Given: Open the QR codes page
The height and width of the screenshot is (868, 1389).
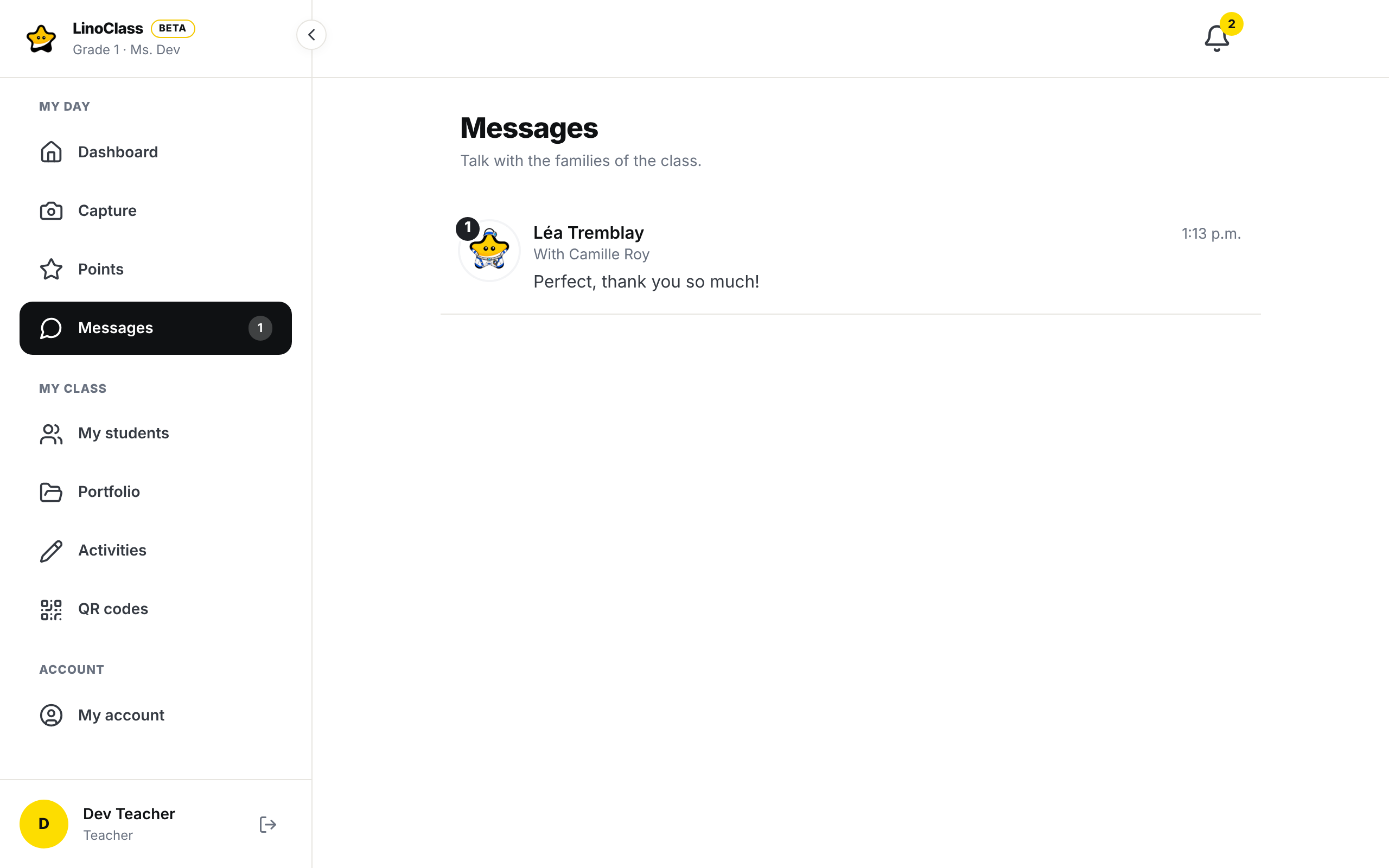Looking at the screenshot, I should [156, 609].
